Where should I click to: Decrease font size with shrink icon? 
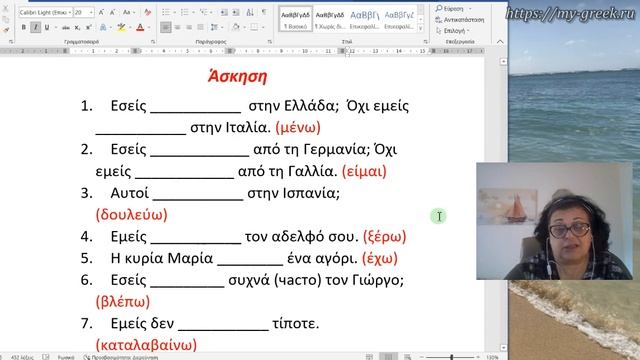113,13
